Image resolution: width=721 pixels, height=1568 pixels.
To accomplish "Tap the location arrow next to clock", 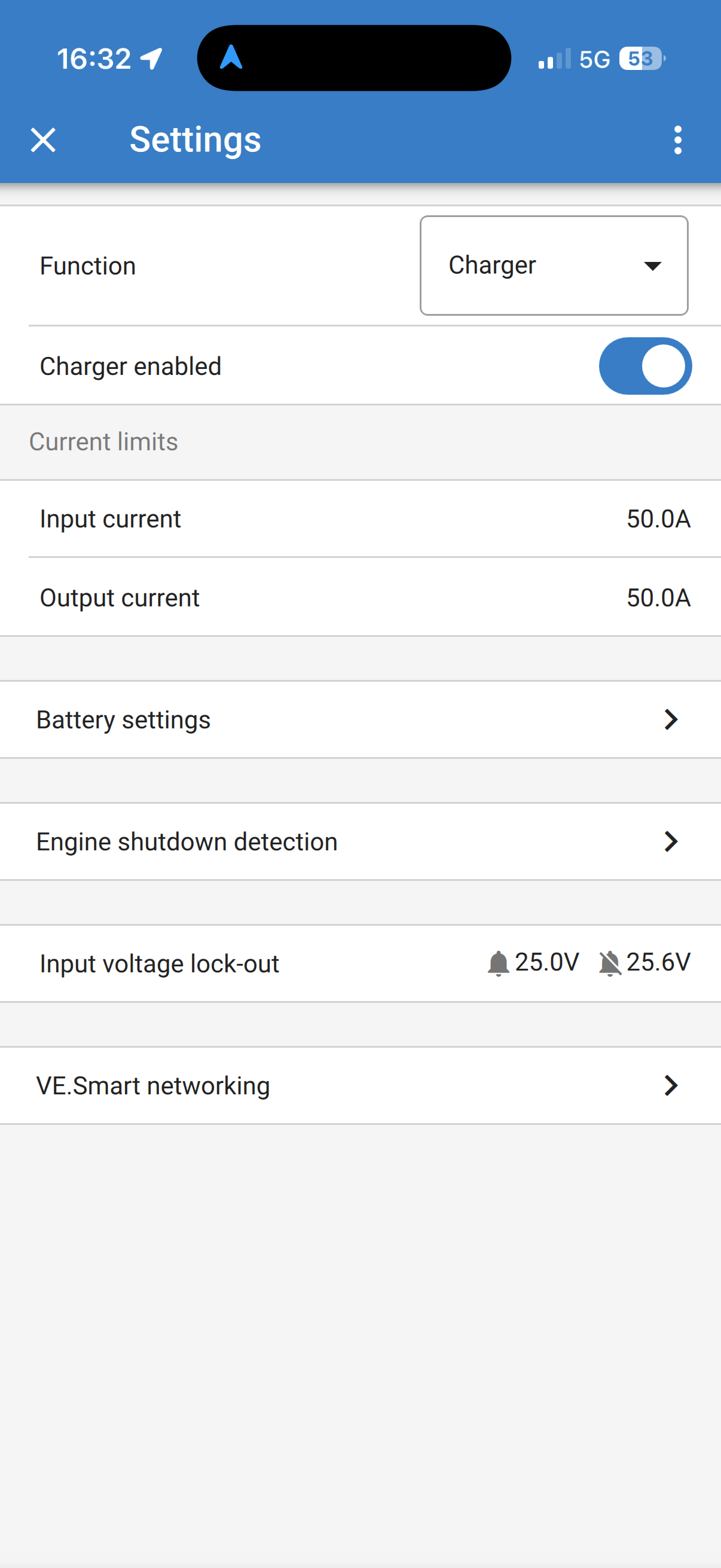I will pos(151,59).
